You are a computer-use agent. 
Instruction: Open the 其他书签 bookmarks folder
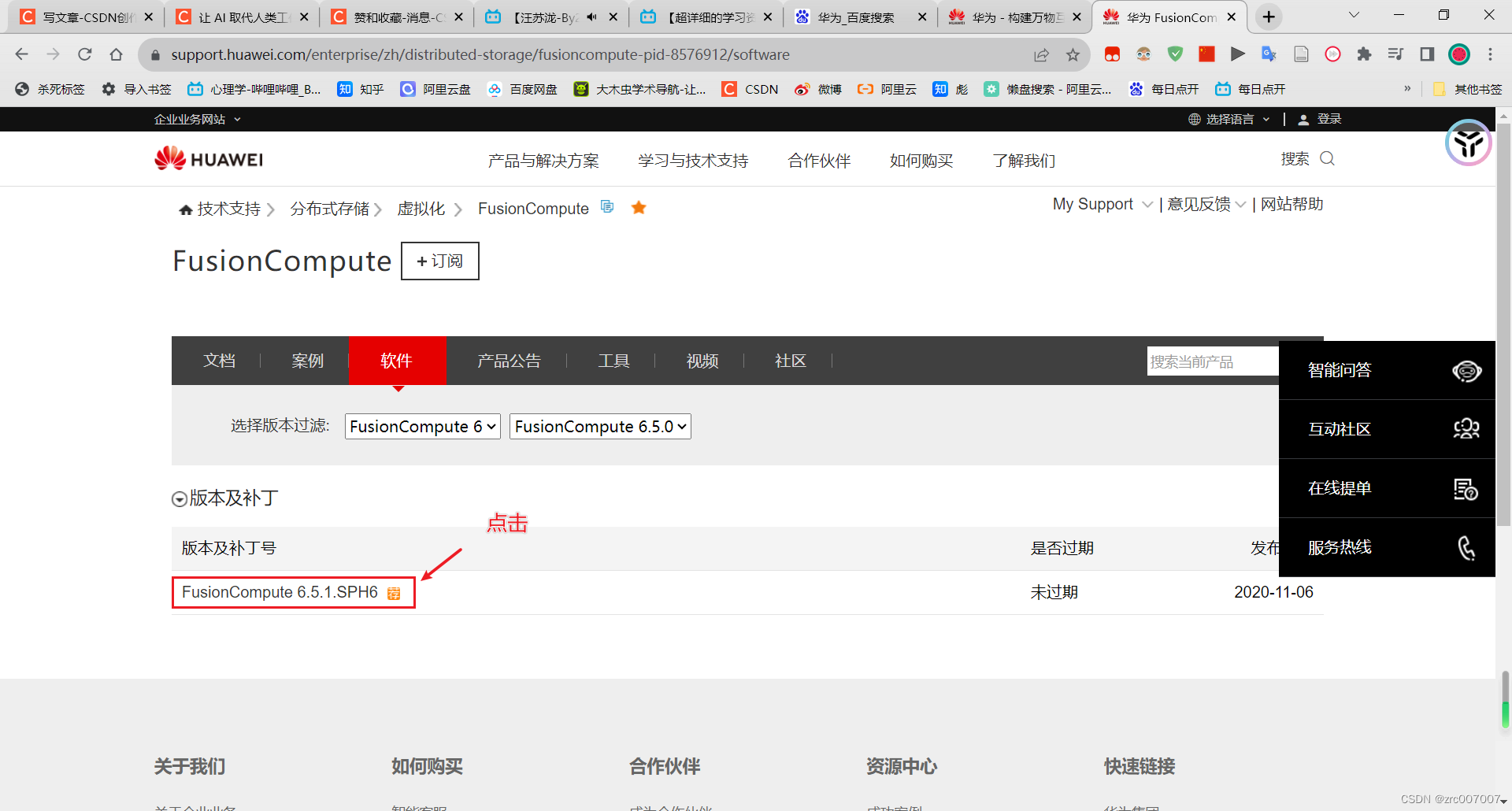pos(1468,89)
